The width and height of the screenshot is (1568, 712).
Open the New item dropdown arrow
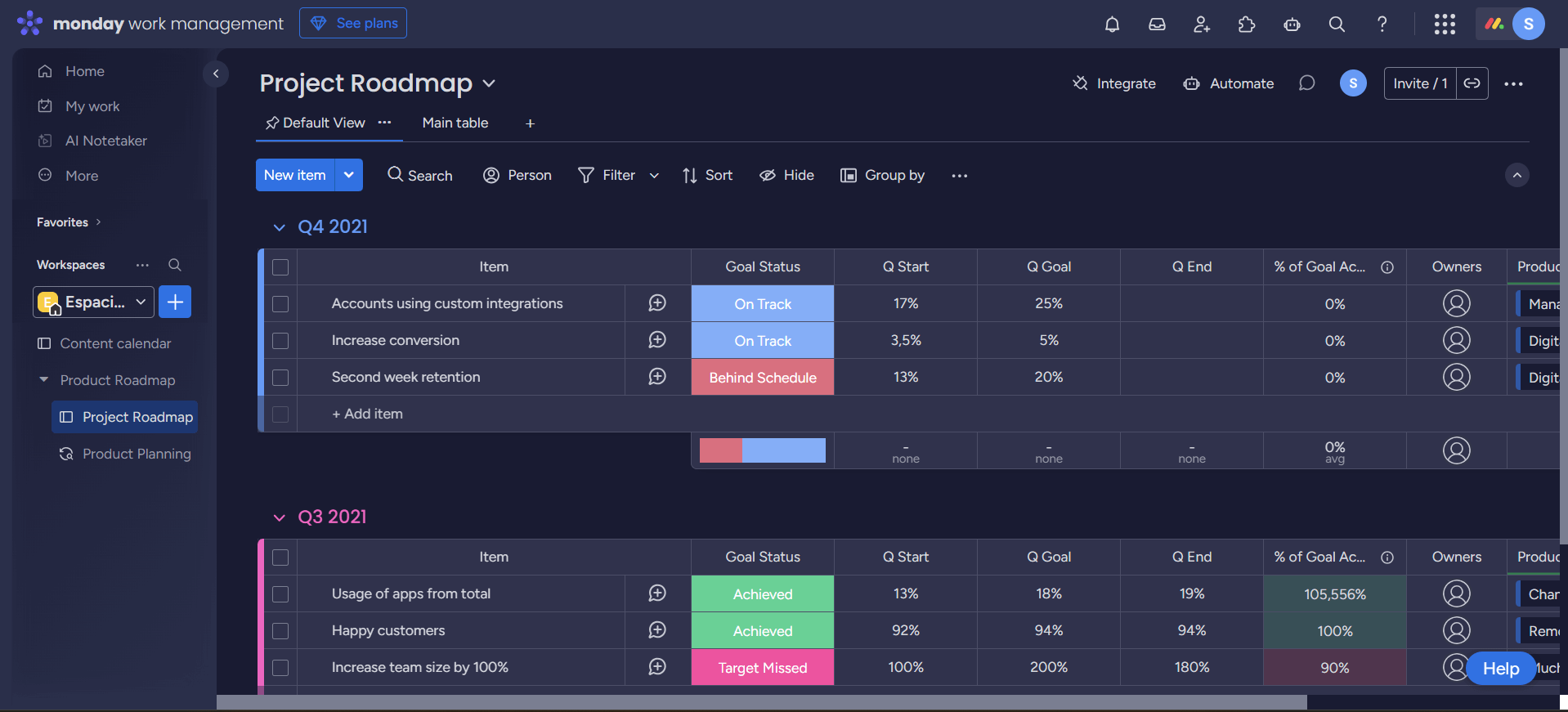tap(349, 175)
